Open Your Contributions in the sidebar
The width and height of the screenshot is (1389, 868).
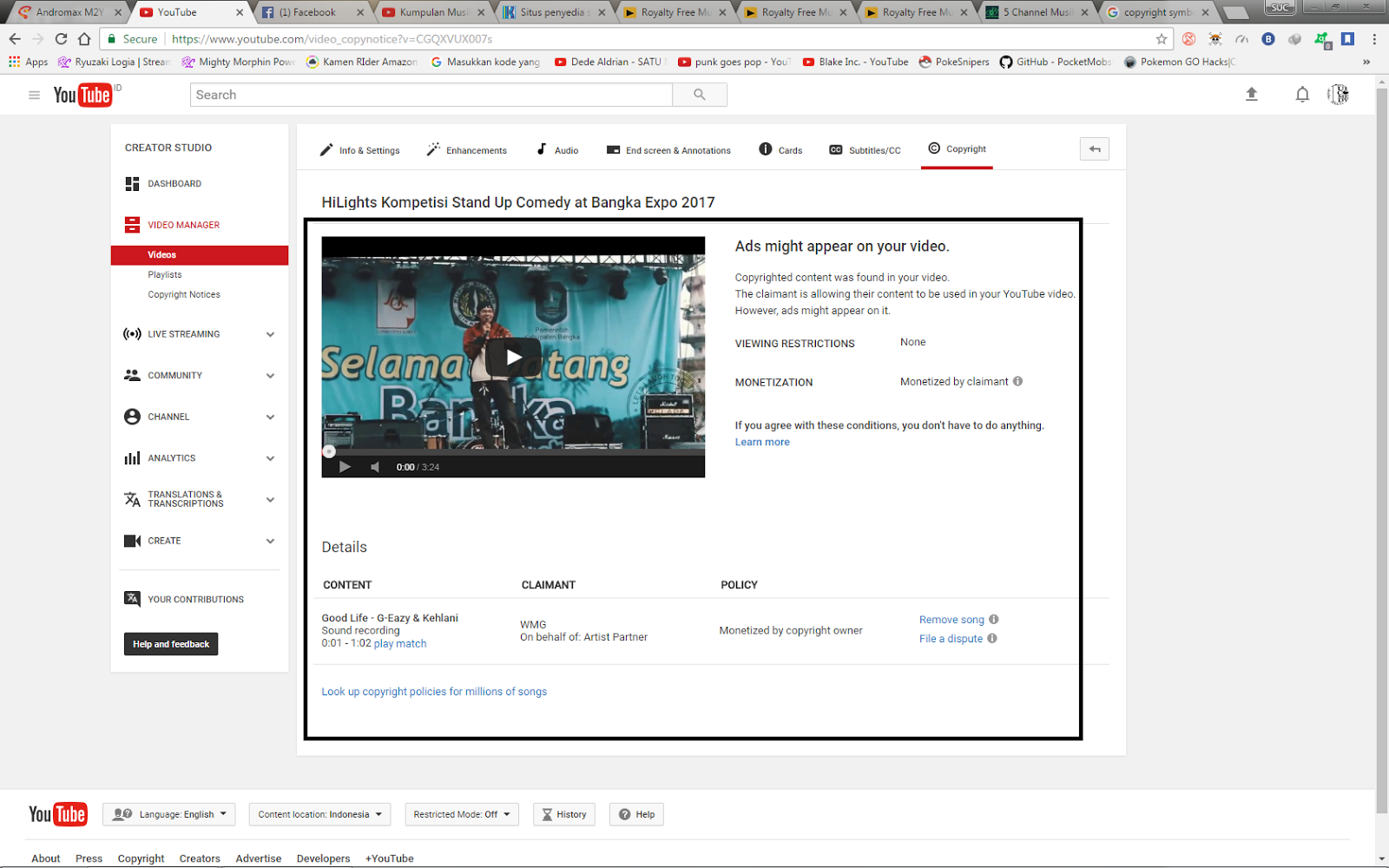(184, 599)
